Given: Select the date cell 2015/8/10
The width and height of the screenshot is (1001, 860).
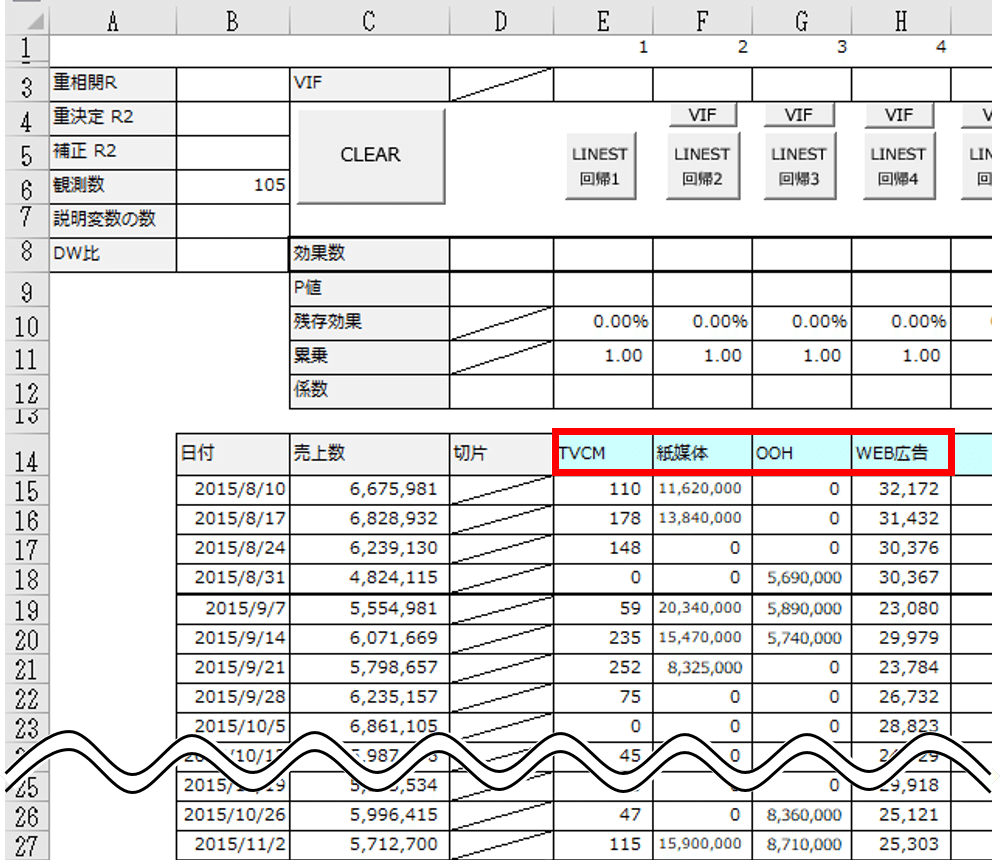Looking at the screenshot, I should tap(233, 490).
